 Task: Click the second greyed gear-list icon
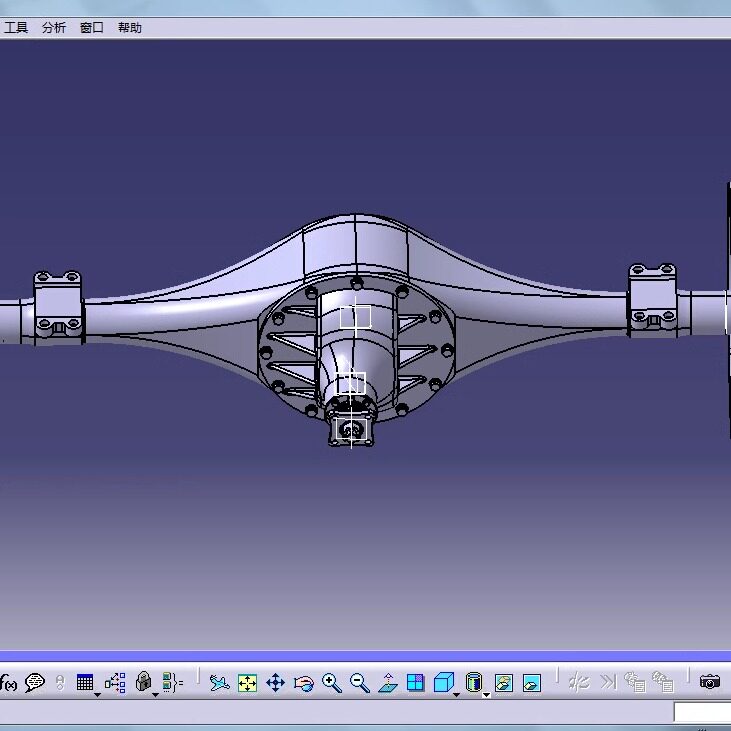(663, 682)
